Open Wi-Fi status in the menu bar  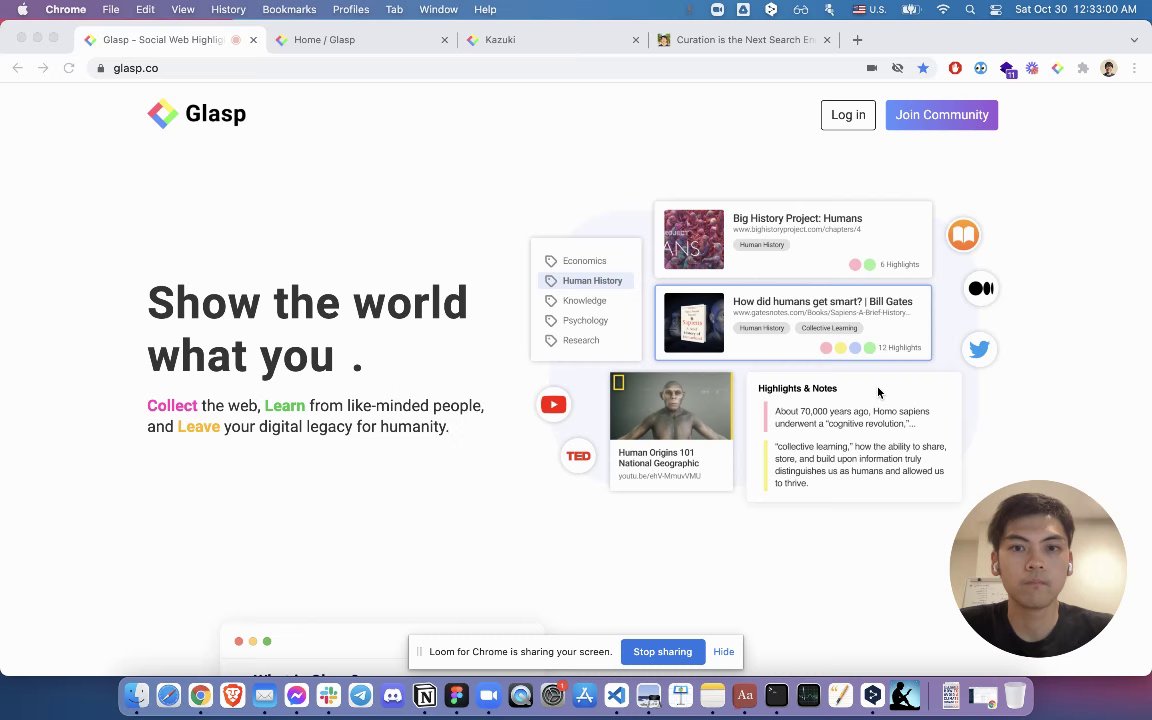943,10
